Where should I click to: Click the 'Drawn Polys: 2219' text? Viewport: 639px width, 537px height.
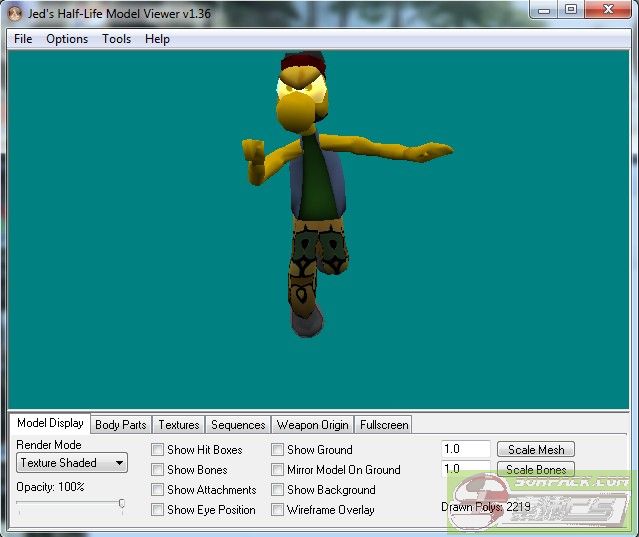pyautogui.click(x=486, y=507)
